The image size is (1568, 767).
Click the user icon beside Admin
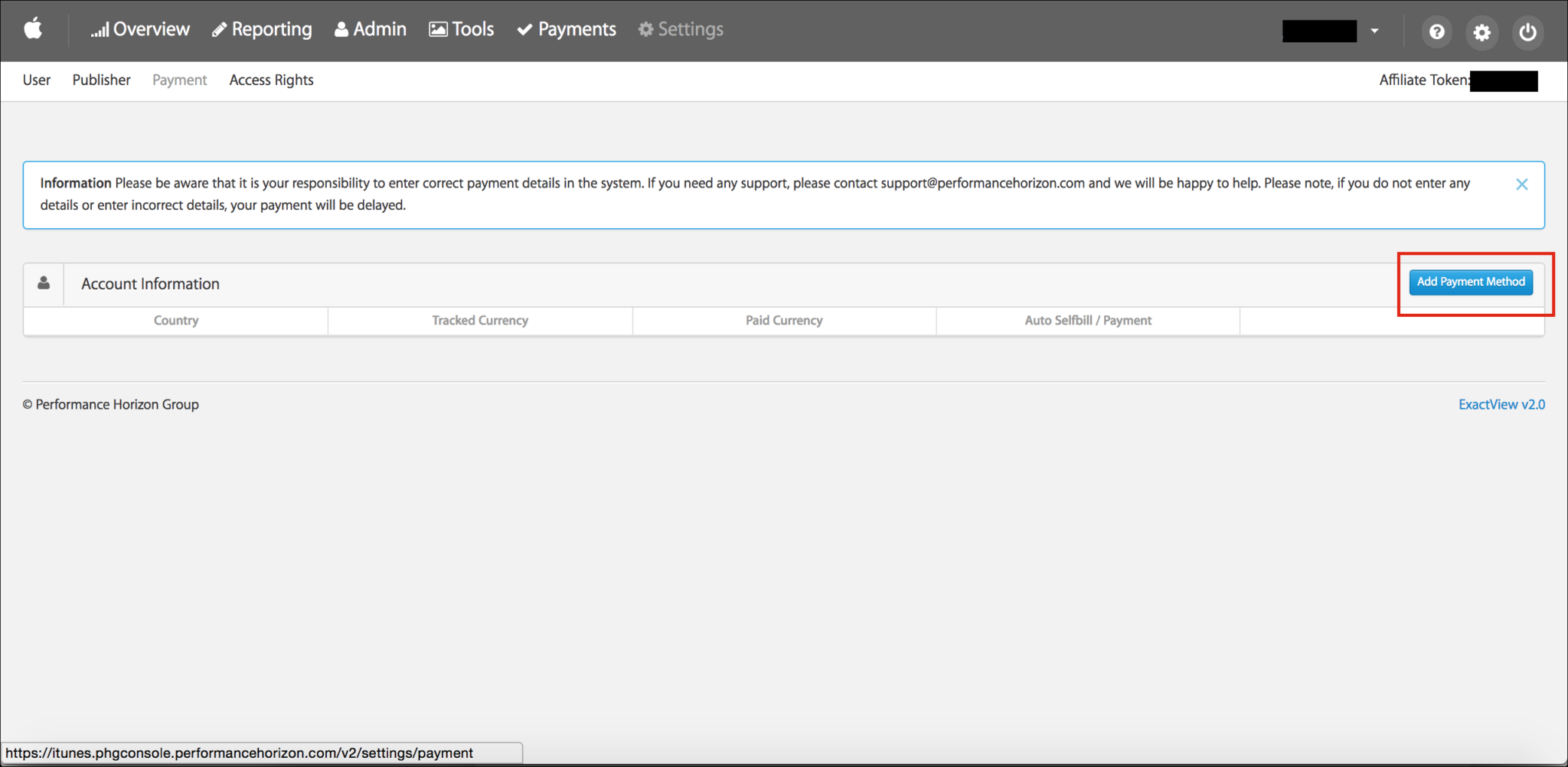point(341,29)
